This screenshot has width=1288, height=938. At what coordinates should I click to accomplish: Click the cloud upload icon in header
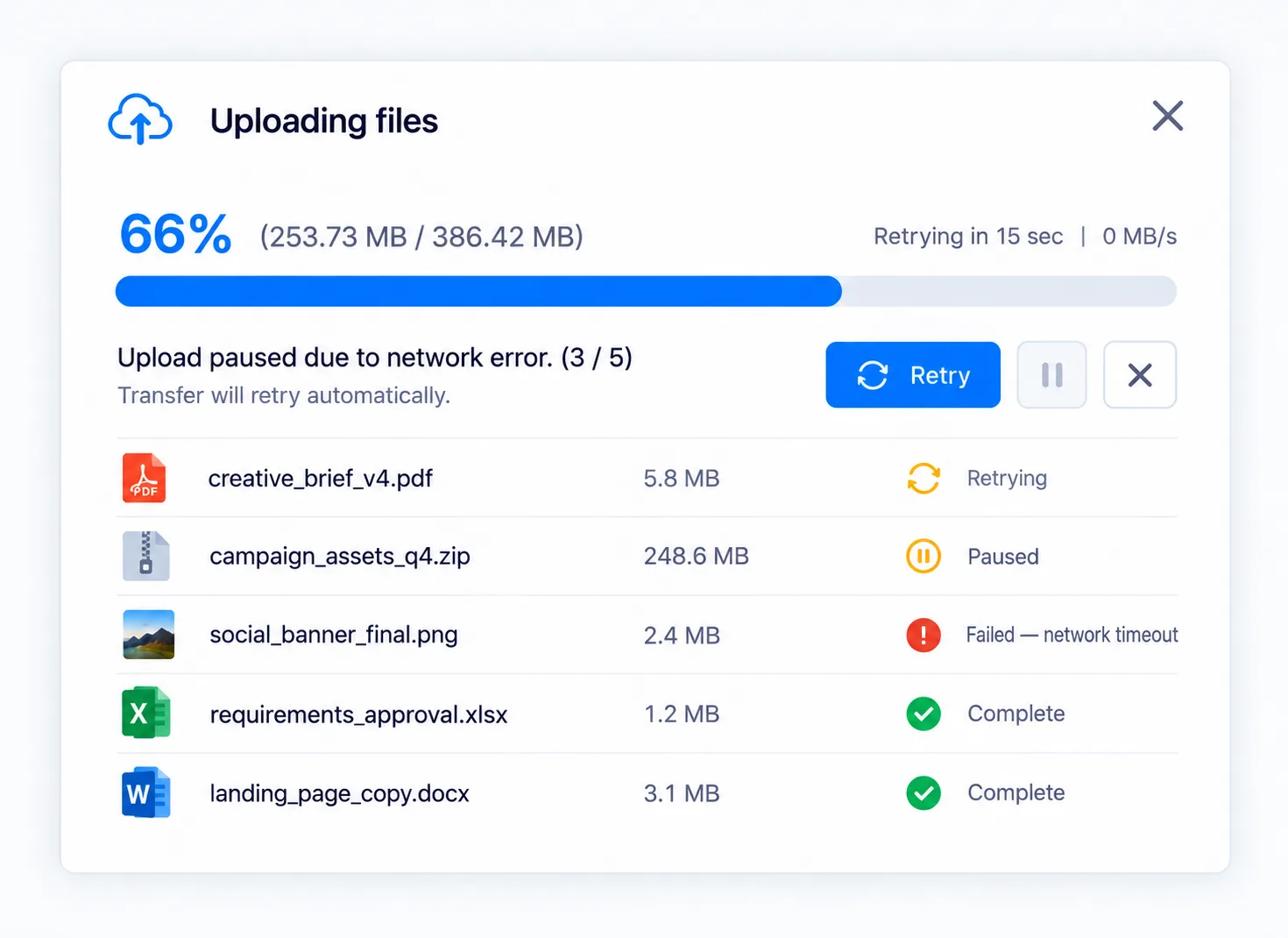pyautogui.click(x=140, y=119)
